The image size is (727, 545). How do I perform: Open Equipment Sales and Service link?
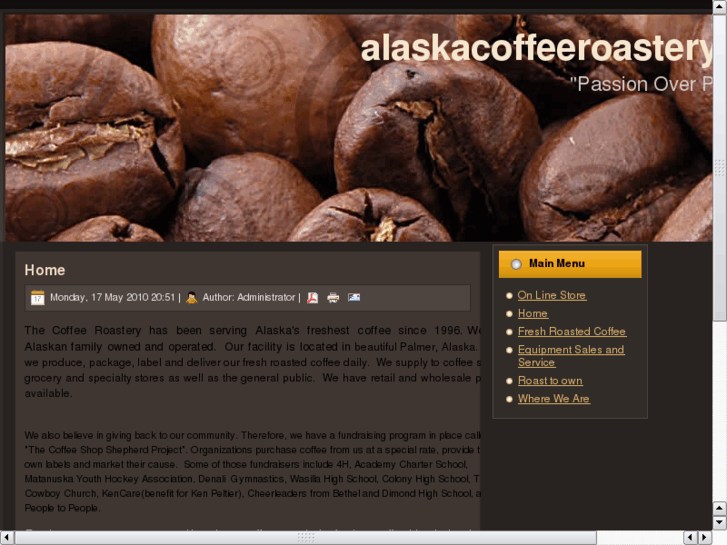(x=571, y=356)
